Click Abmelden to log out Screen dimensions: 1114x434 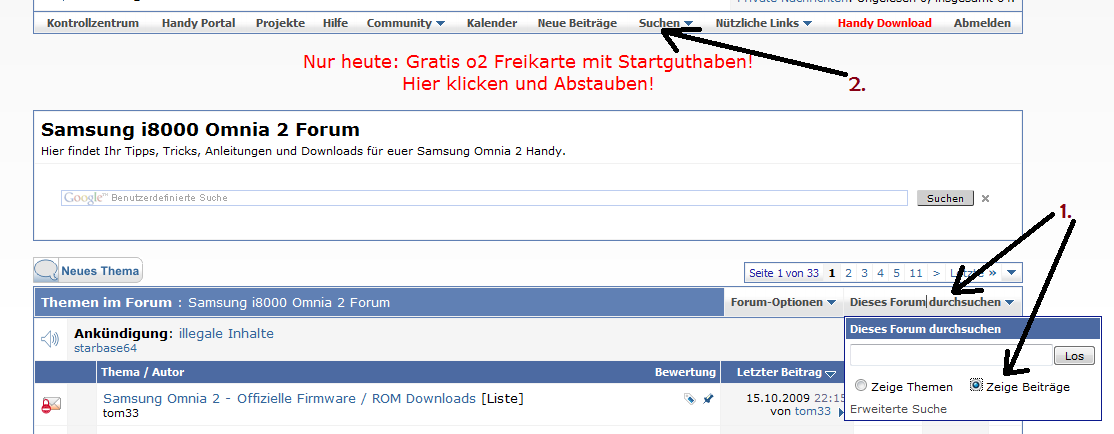[x=982, y=23]
